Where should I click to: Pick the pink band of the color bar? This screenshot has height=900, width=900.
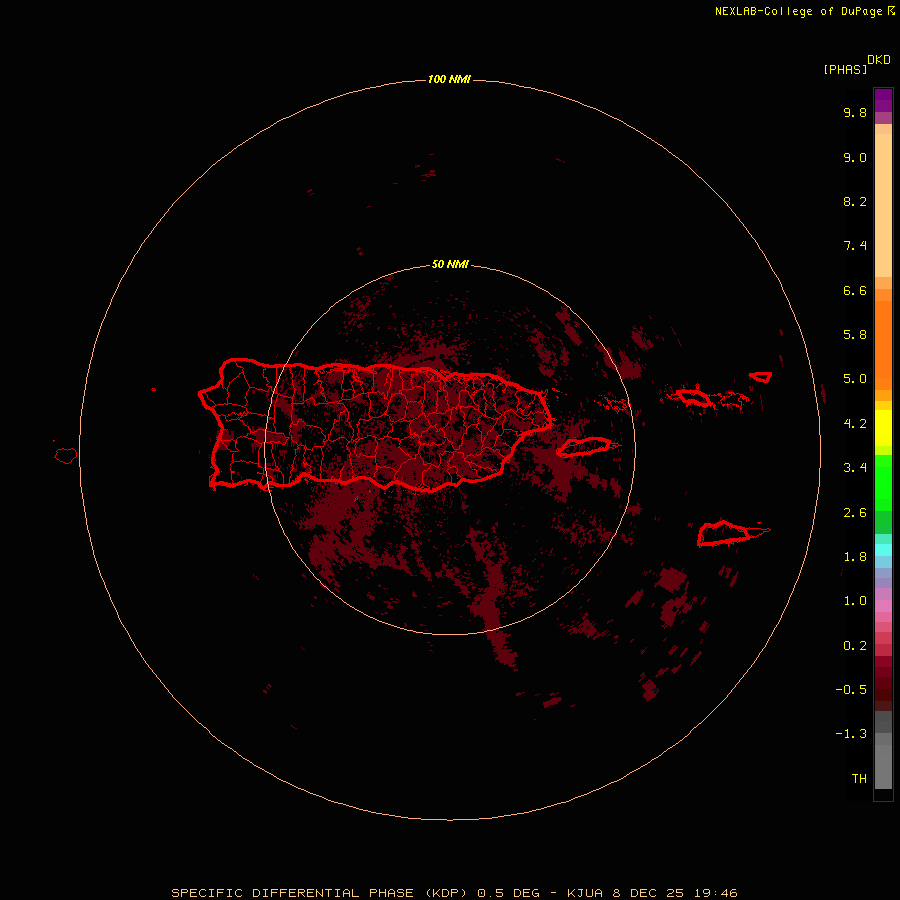tap(883, 606)
